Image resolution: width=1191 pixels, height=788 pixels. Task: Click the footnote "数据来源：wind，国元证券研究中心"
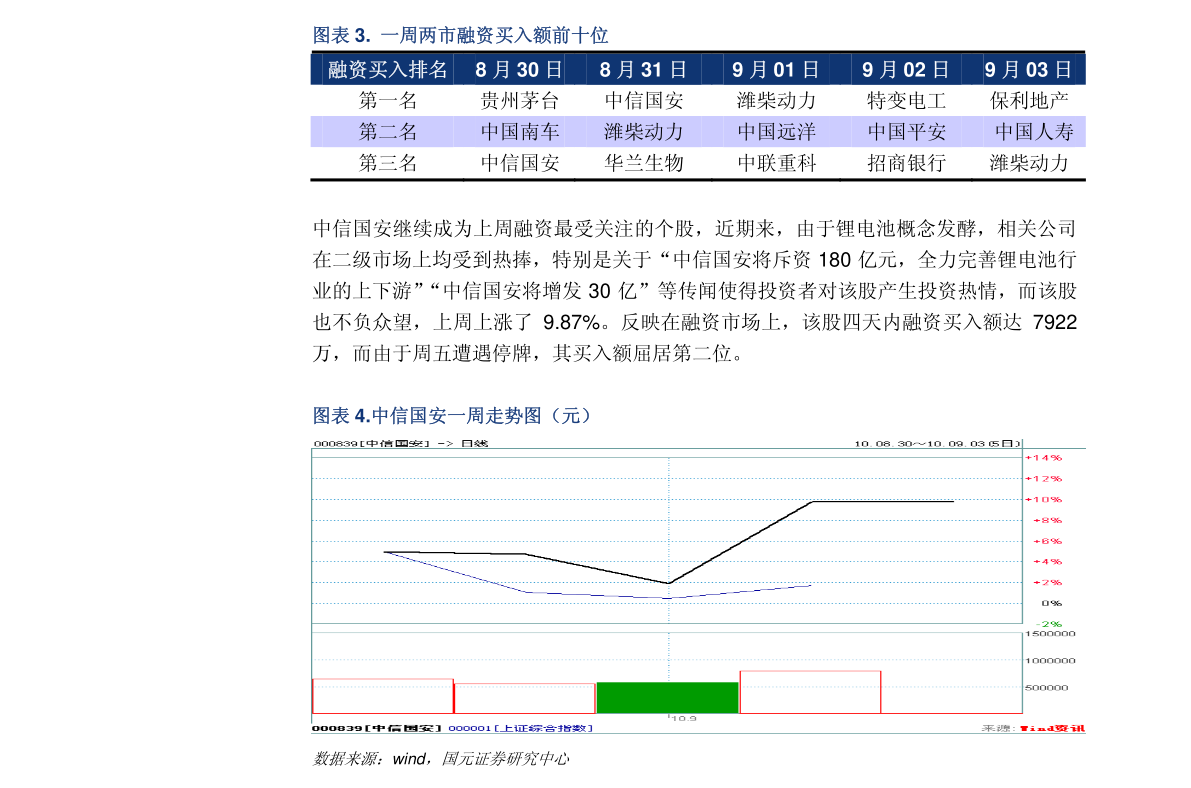click(x=441, y=758)
